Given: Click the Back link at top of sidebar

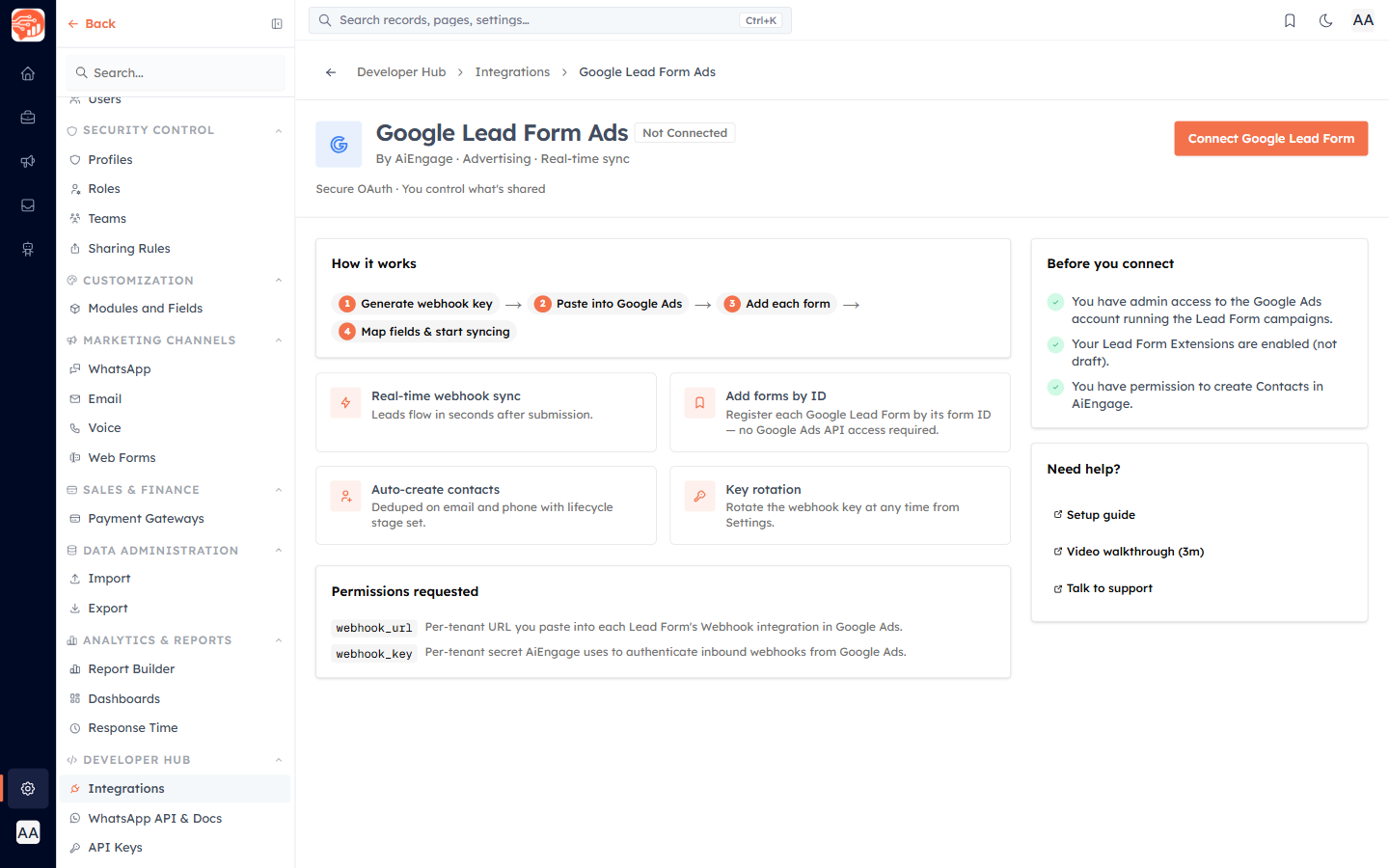Looking at the screenshot, I should point(92,24).
